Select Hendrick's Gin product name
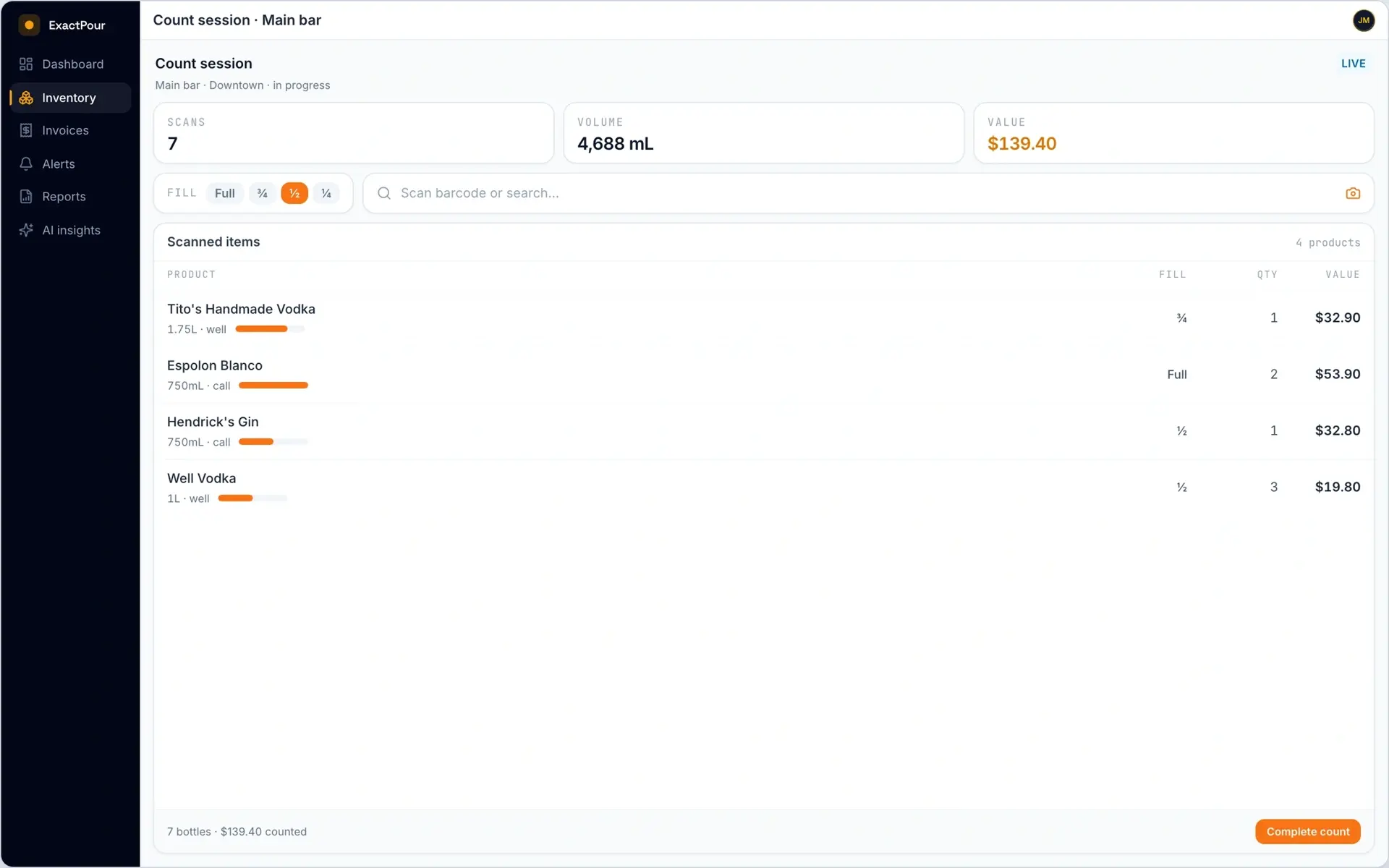Screen dimensions: 1389x868 pyautogui.click(x=213, y=422)
